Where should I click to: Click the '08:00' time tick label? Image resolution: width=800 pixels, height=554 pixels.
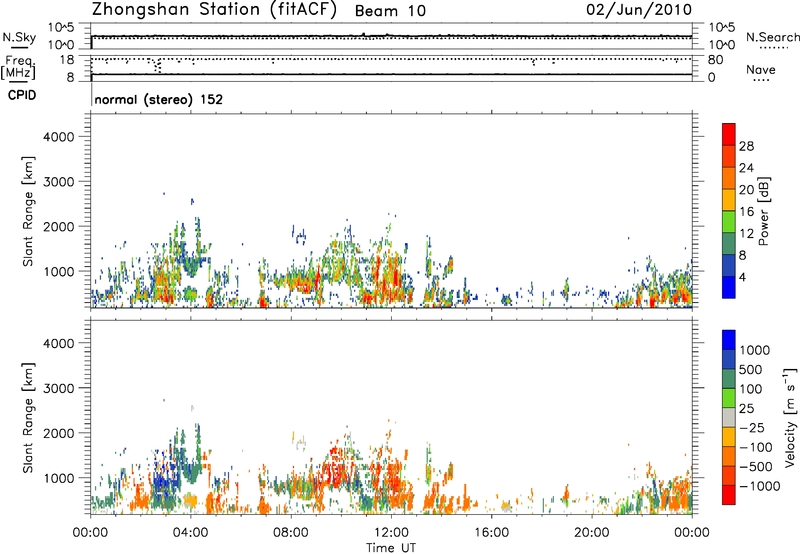290,533
